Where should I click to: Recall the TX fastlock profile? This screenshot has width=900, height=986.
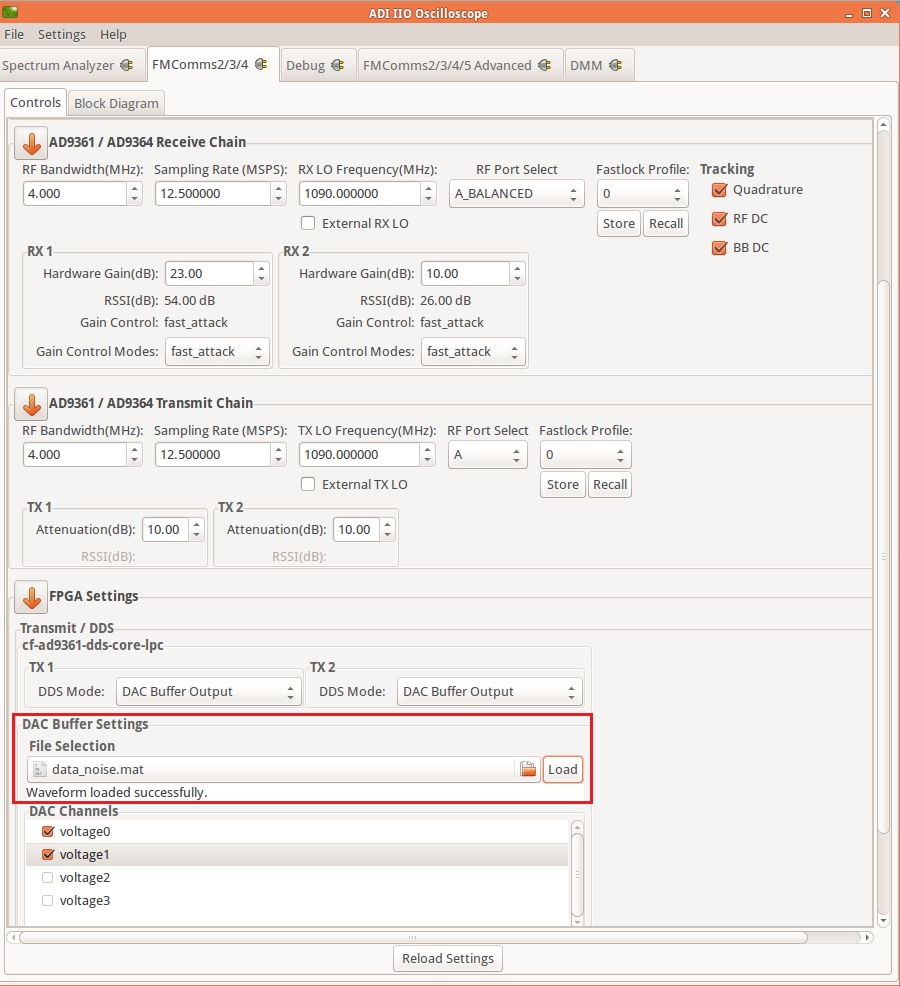click(x=609, y=484)
